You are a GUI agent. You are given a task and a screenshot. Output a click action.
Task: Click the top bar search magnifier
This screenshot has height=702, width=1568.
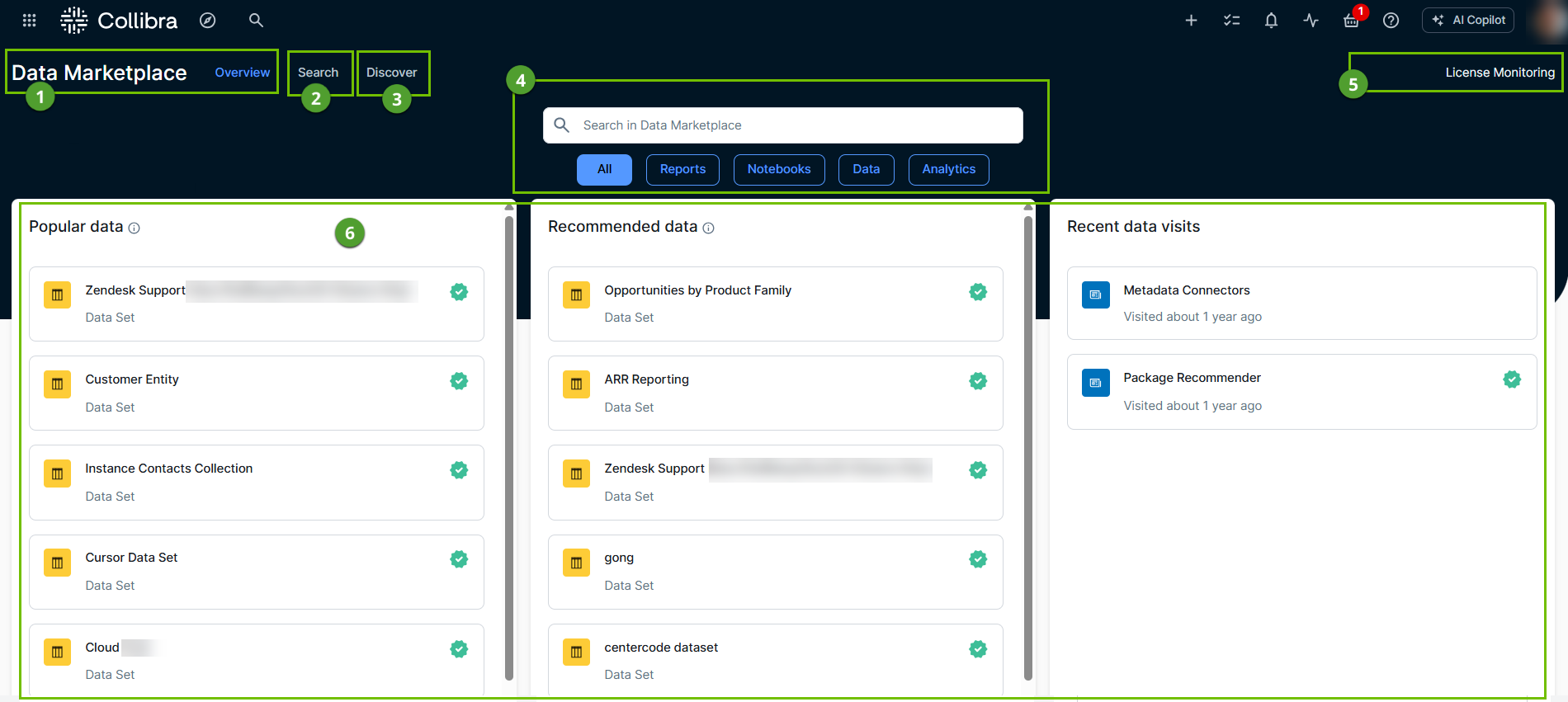[x=256, y=20]
